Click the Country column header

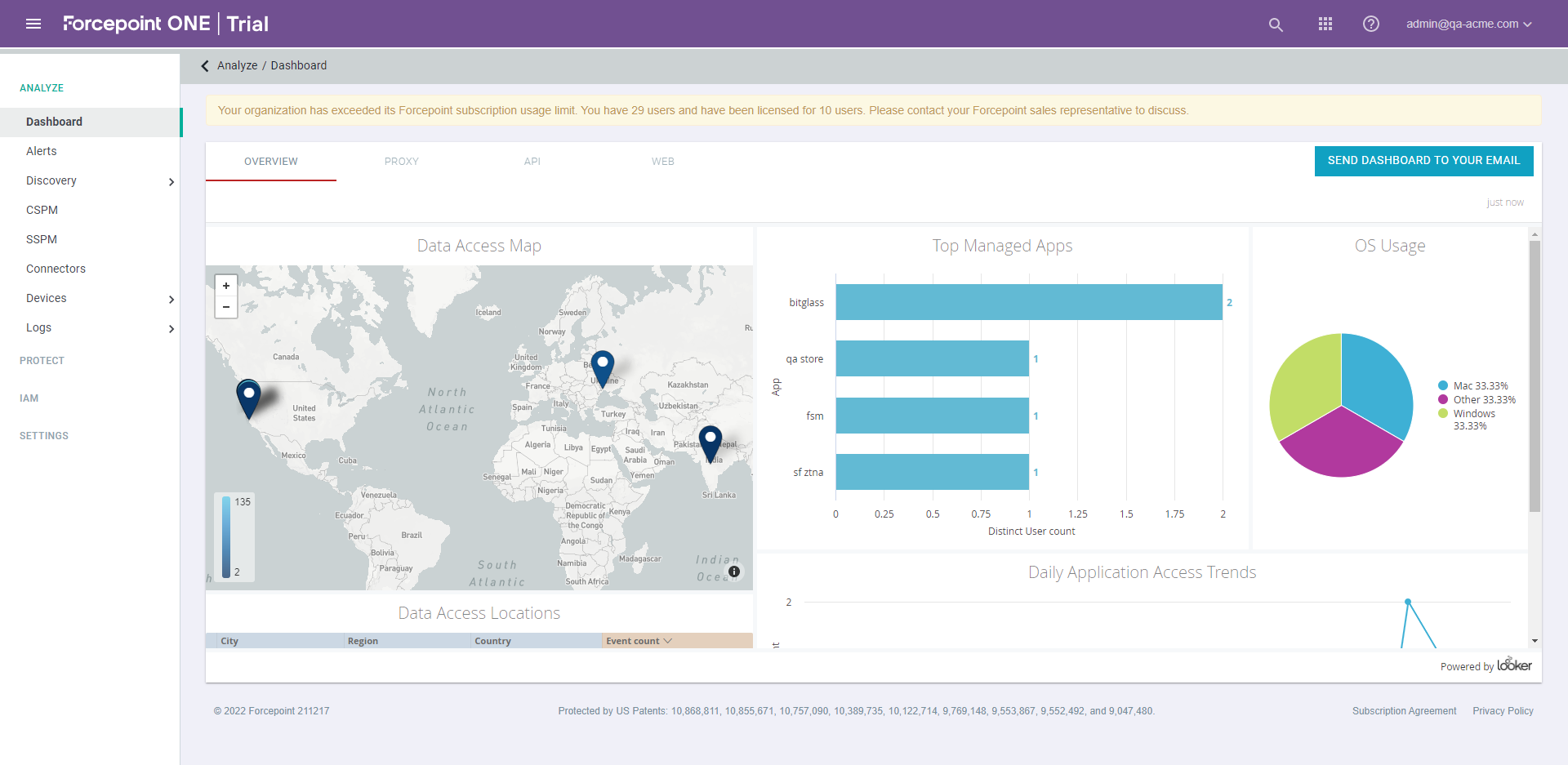[x=537, y=641]
